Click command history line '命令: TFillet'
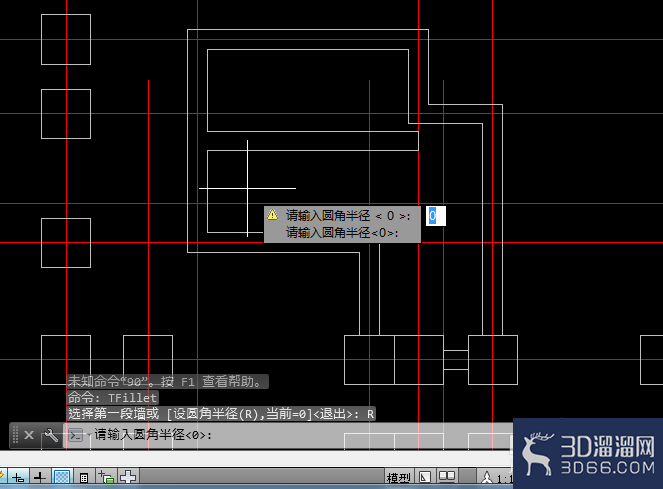 (x=112, y=398)
